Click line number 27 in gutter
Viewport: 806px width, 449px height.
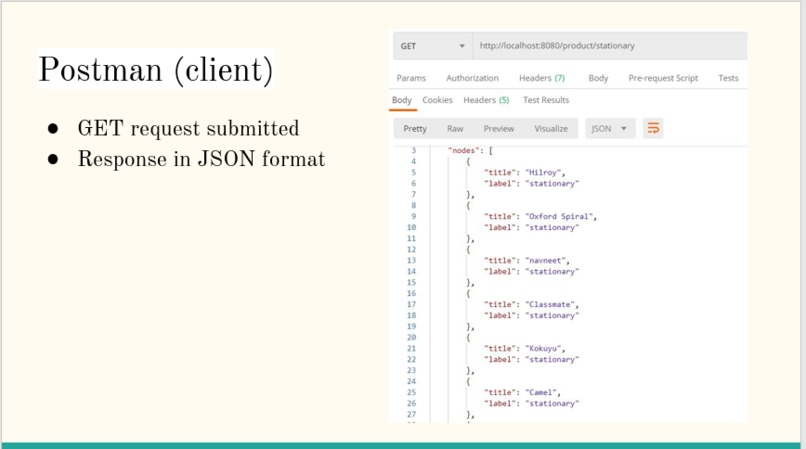coord(411,414)
